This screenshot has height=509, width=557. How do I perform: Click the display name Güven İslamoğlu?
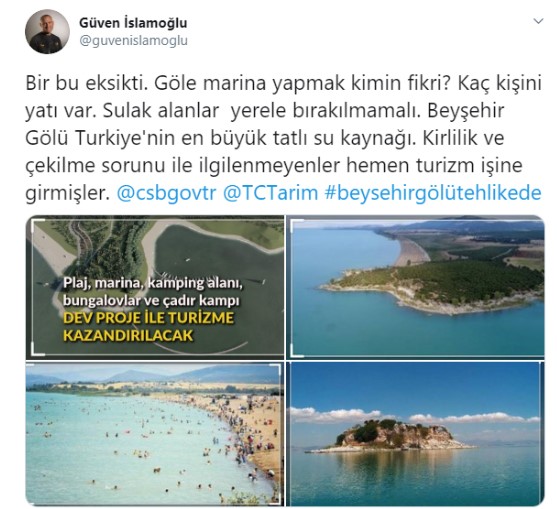[133, 23]
